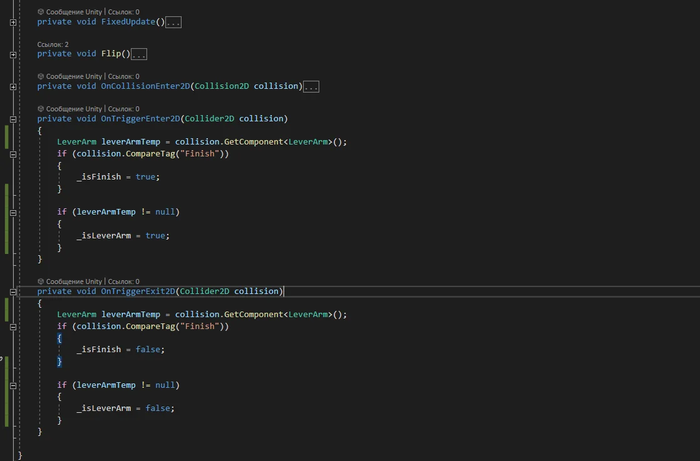
Task: Expand OnCollisionEnter2D using the margin plus box
Action: coord(14,87)
